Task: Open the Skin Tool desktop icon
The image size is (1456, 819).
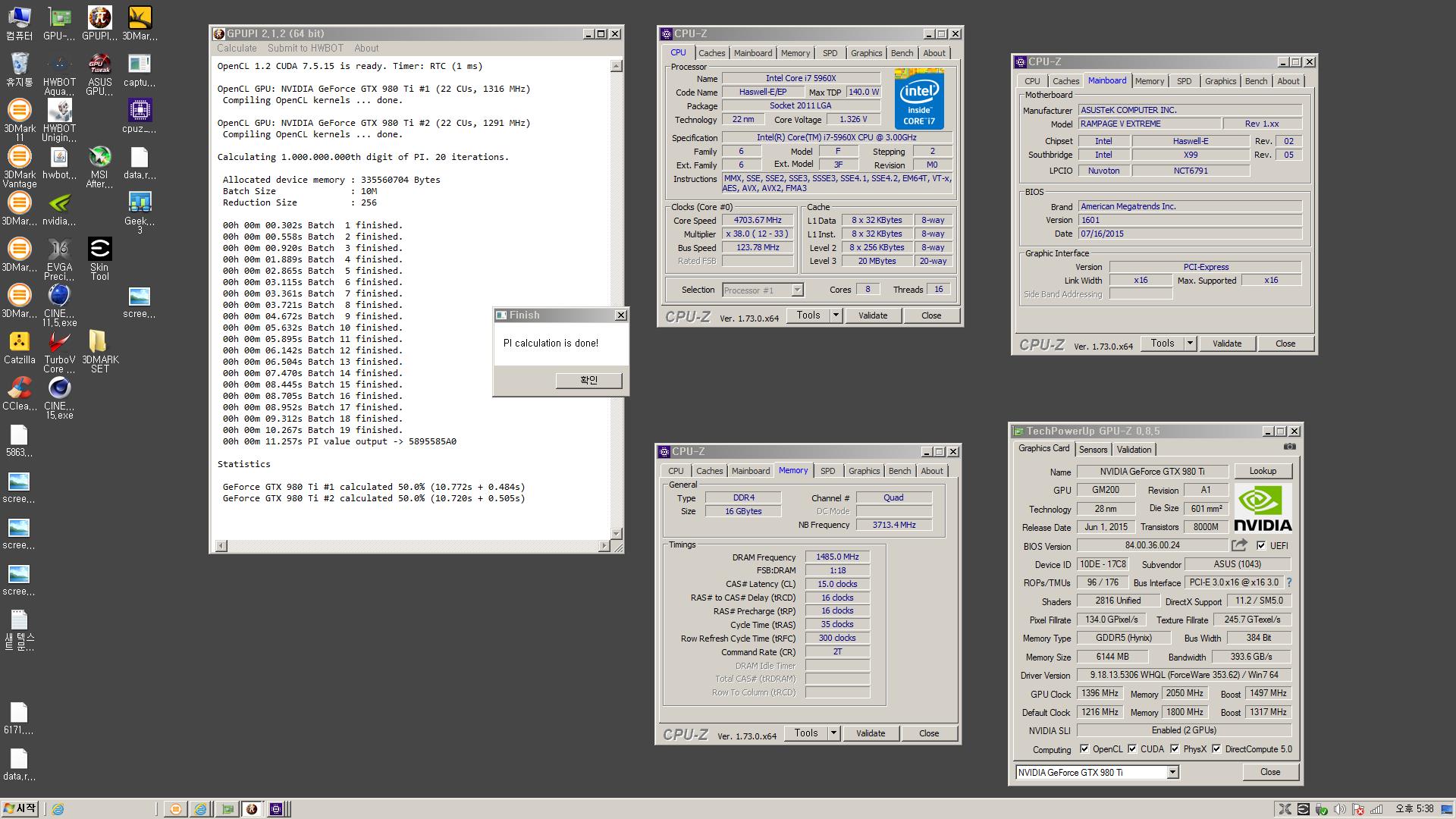Action: point(99,259)
